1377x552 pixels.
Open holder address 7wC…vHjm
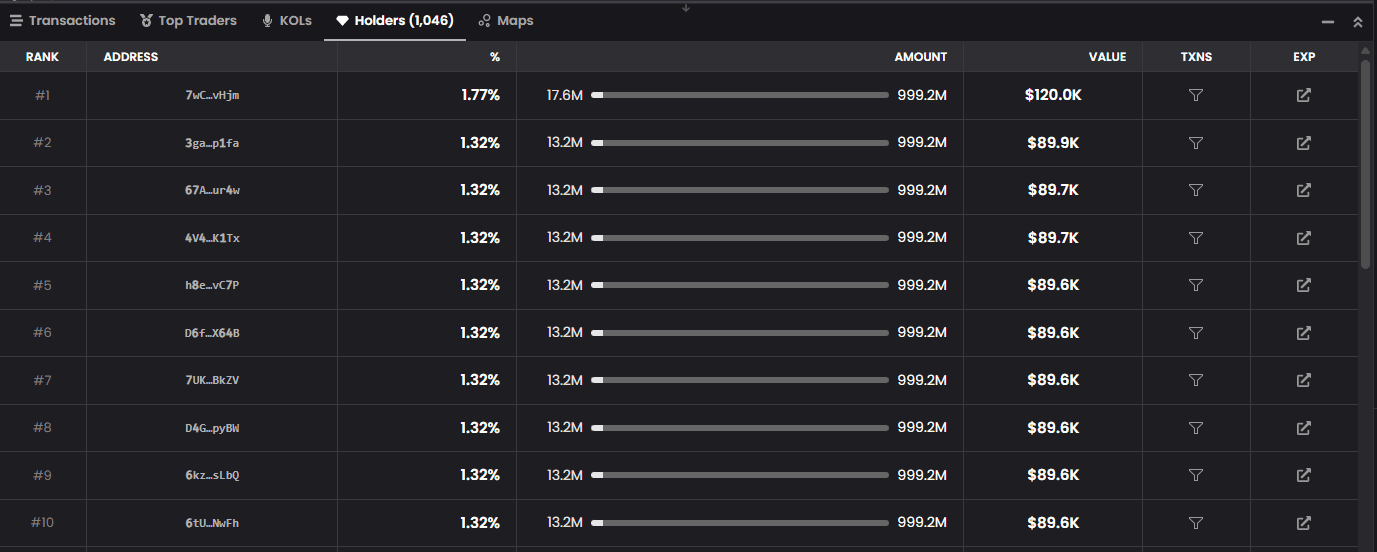pyautogui.click(x=212, y=95)
